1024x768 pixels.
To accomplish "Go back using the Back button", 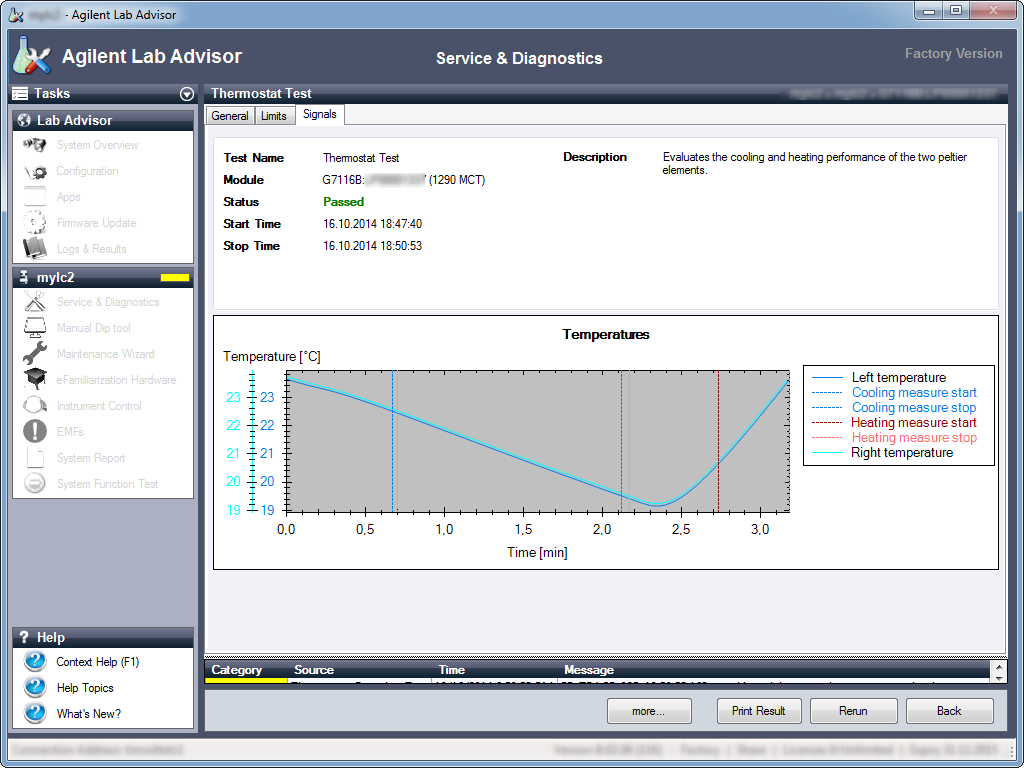I will tap(949, 711).
